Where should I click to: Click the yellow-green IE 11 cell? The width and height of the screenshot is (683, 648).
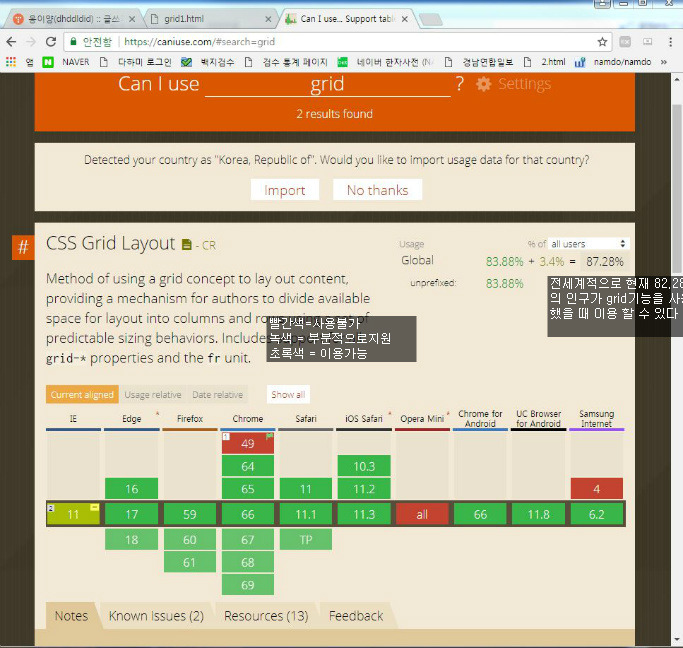[73, 514]
